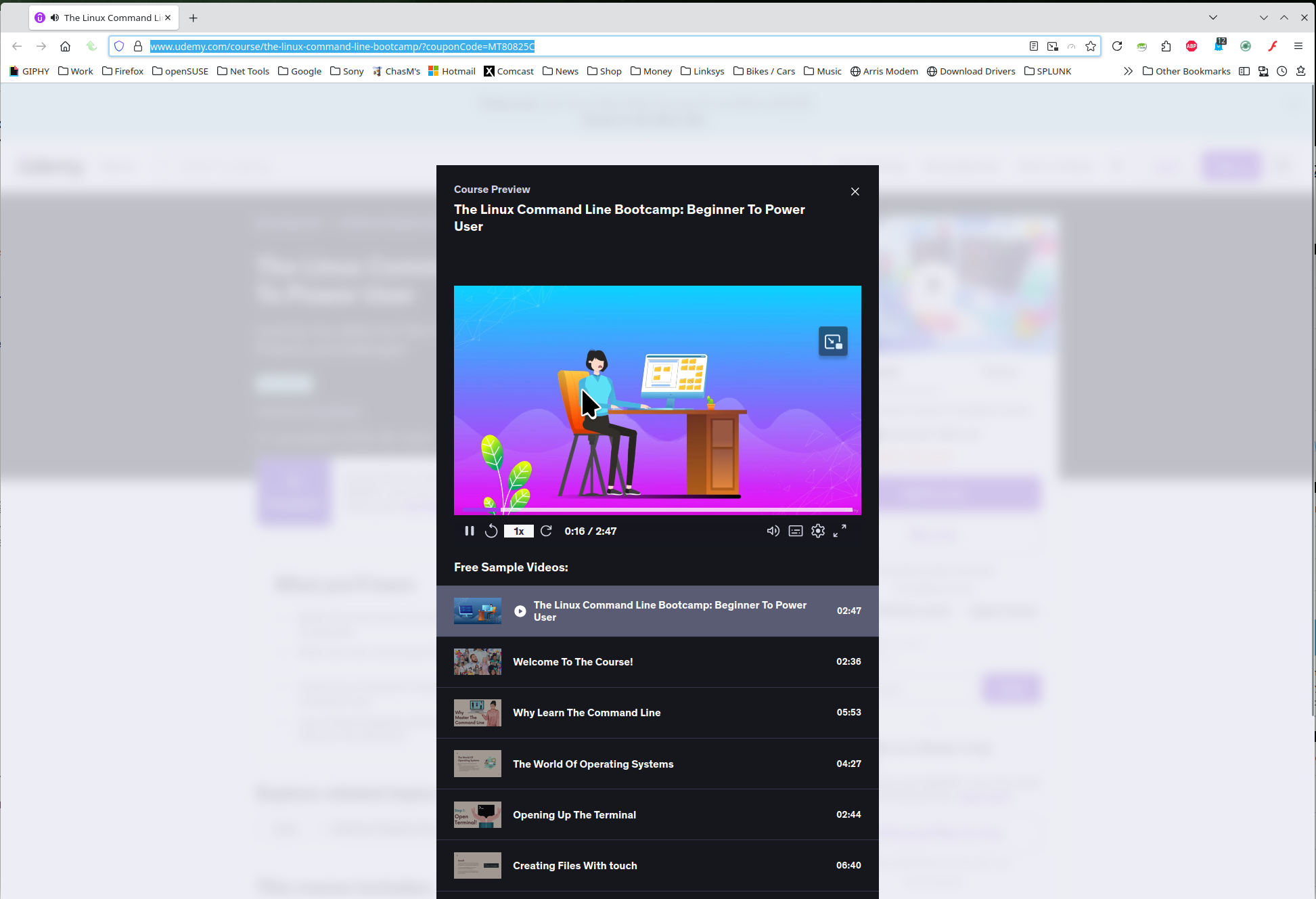Open the Net Tools bookmarks folder
1316x899 pixels.
[243, 71]
